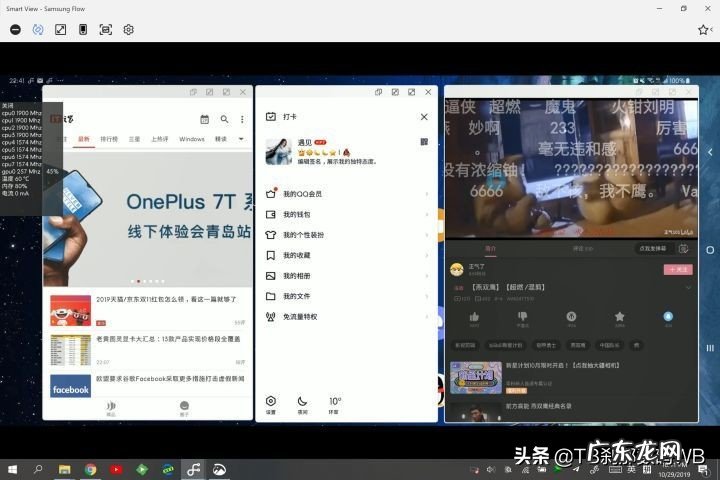Follow the uploader with the pink + button
The height and width of the screenshot is (480, 720).
point(678,270)
